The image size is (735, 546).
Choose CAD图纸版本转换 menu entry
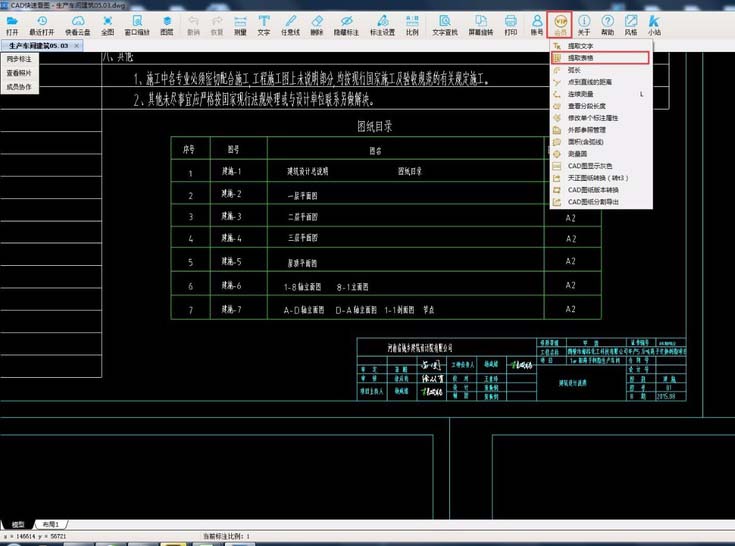tap(601, 190)
